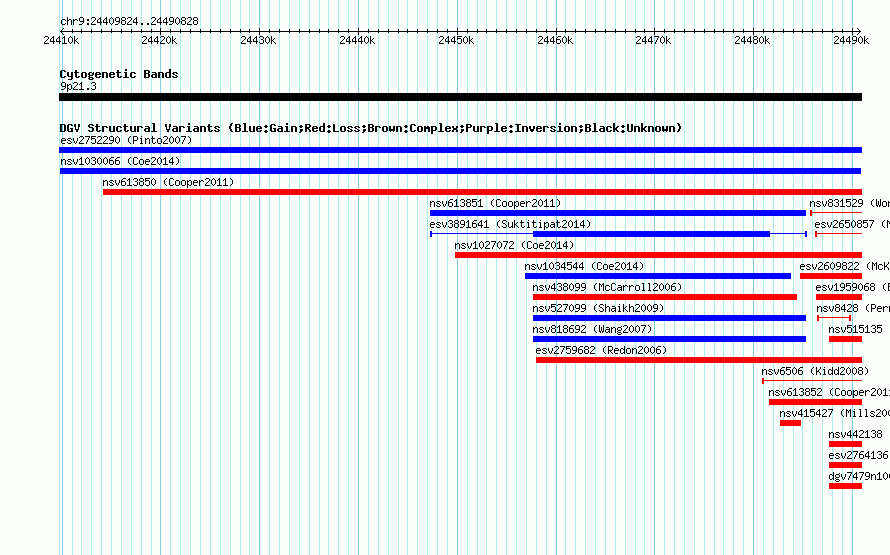The width and height of the screenshot is (890, 555).
Task: Select the red nsv442138 loss bar
Action: tap(845, 444)
